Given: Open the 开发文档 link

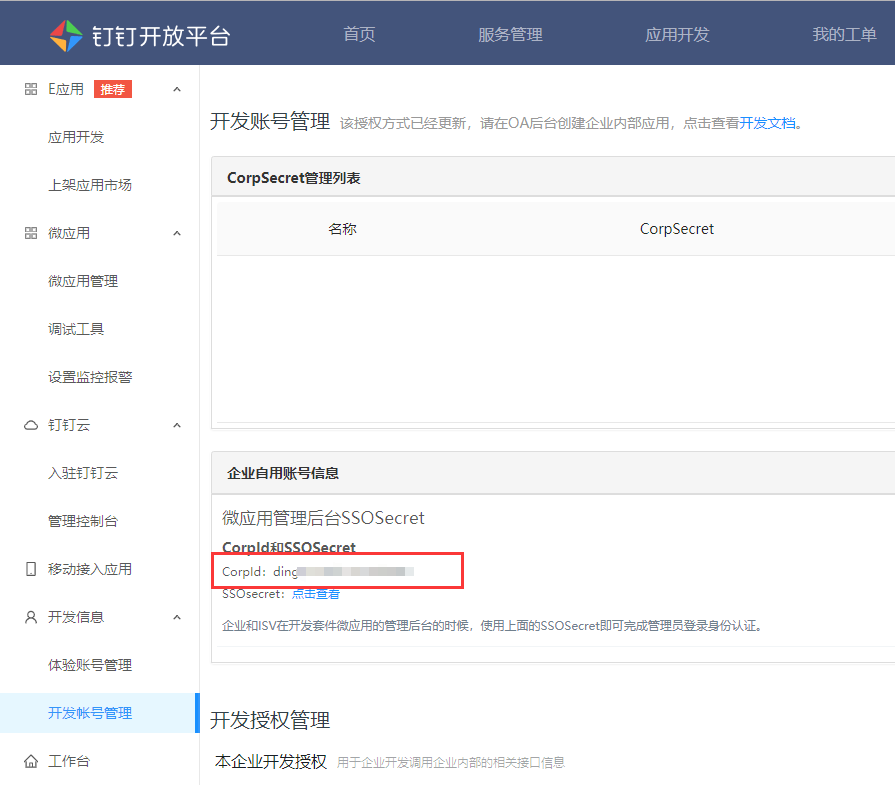Looking at the screenshot, I should pos(767,123).
